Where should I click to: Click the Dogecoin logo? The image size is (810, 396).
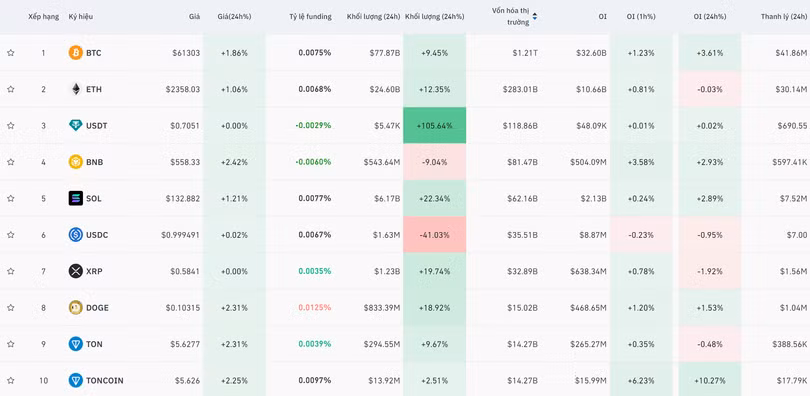(75, 308)
